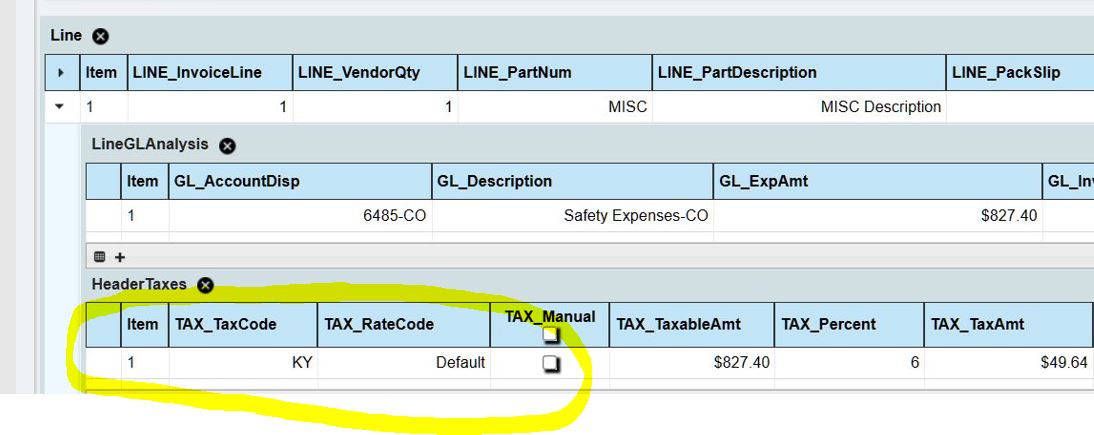Select the tax percent value 6
The height and width of the screenshot is (435, 1094).
click(x=849, y=363)
